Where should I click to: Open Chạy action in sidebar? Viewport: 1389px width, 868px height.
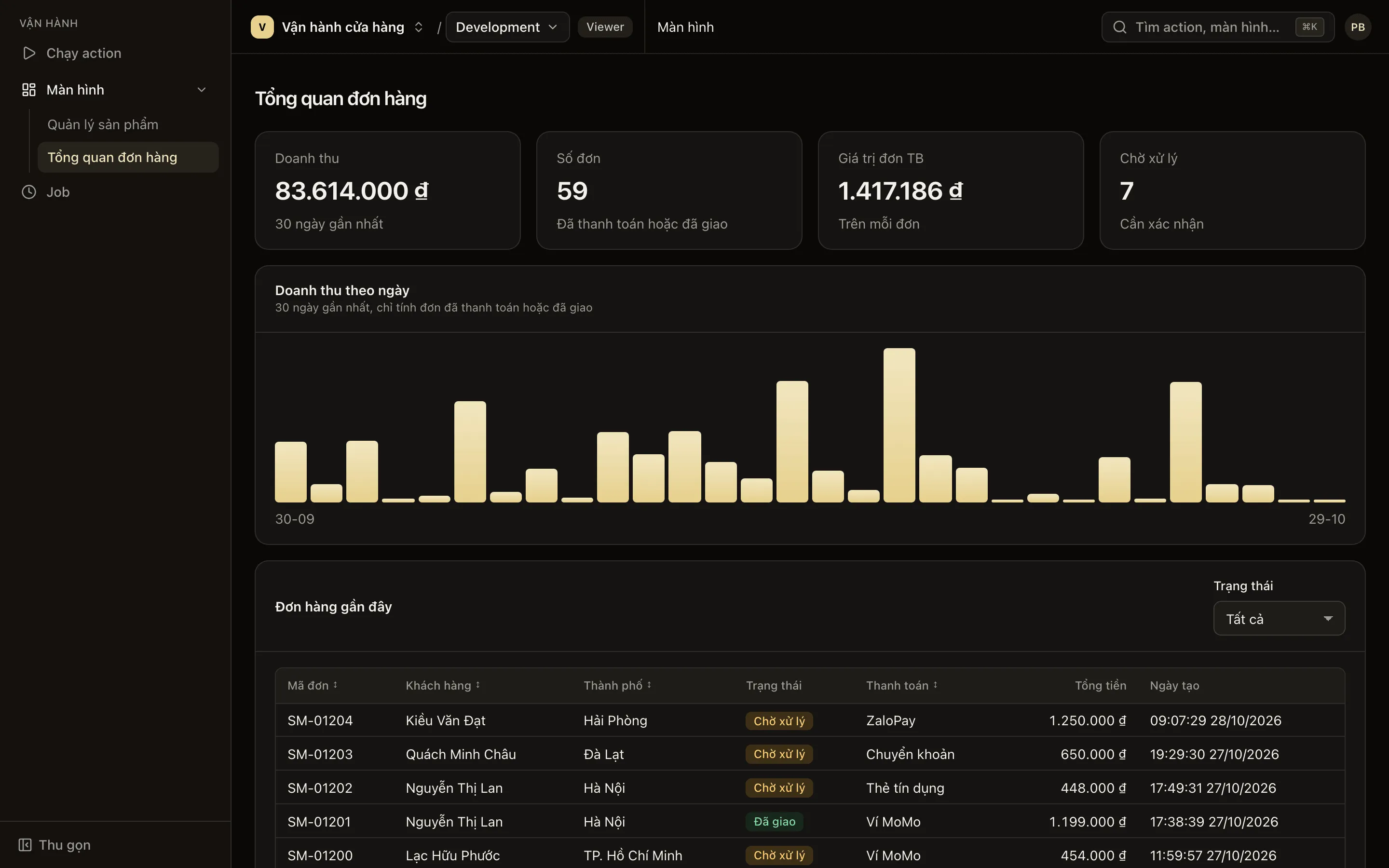pos(115,53)
